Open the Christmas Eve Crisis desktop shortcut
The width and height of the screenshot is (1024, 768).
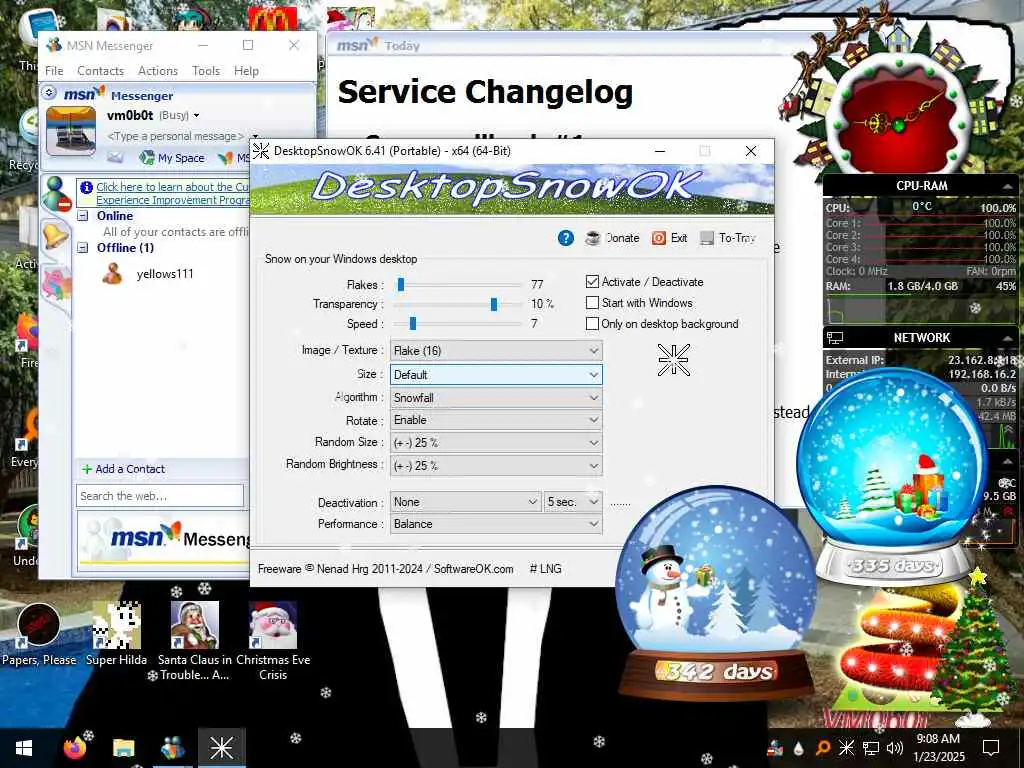(273, 641)
